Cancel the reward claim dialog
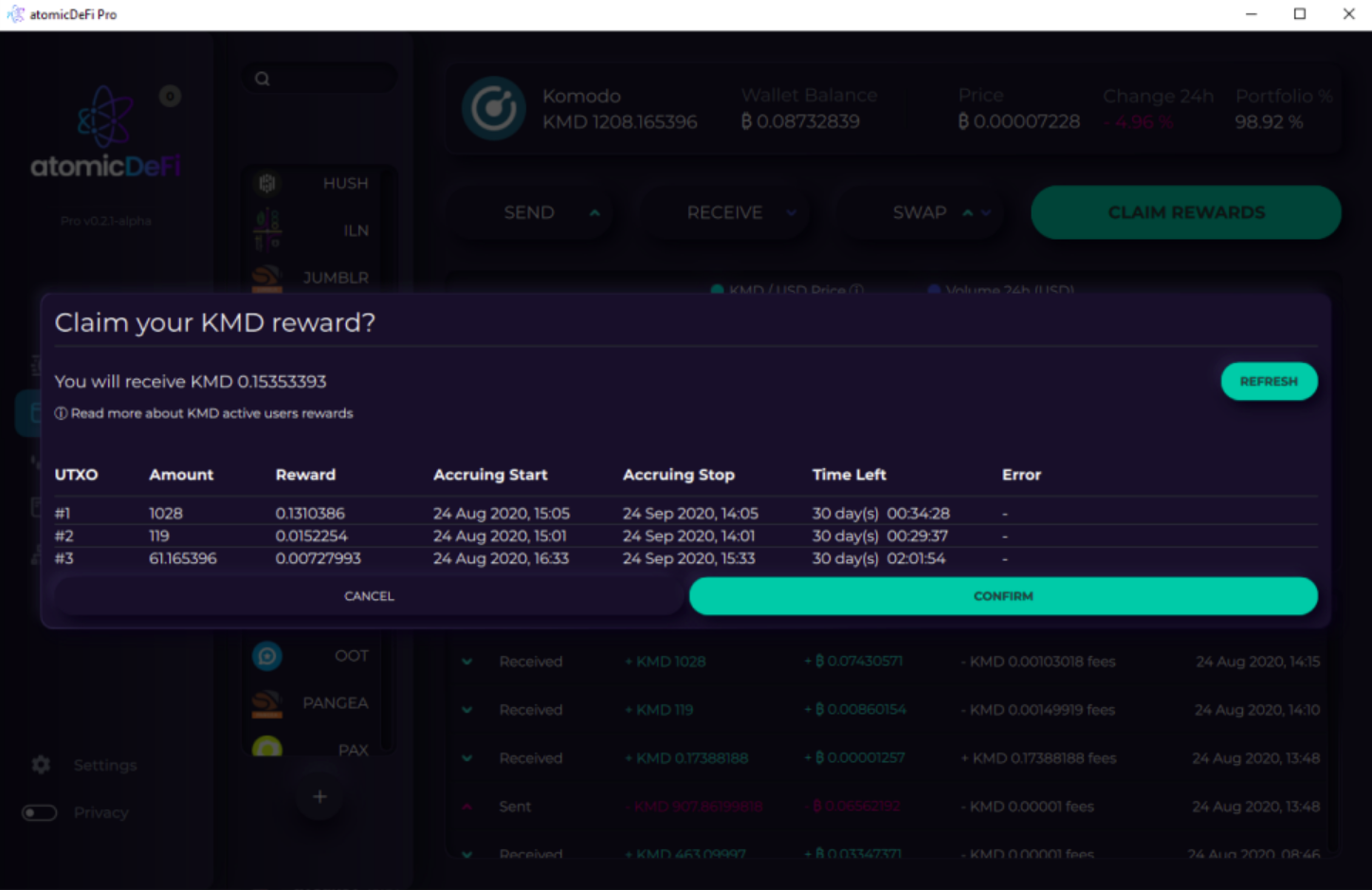The image size is (1372, 890). (x=369, y=596)
